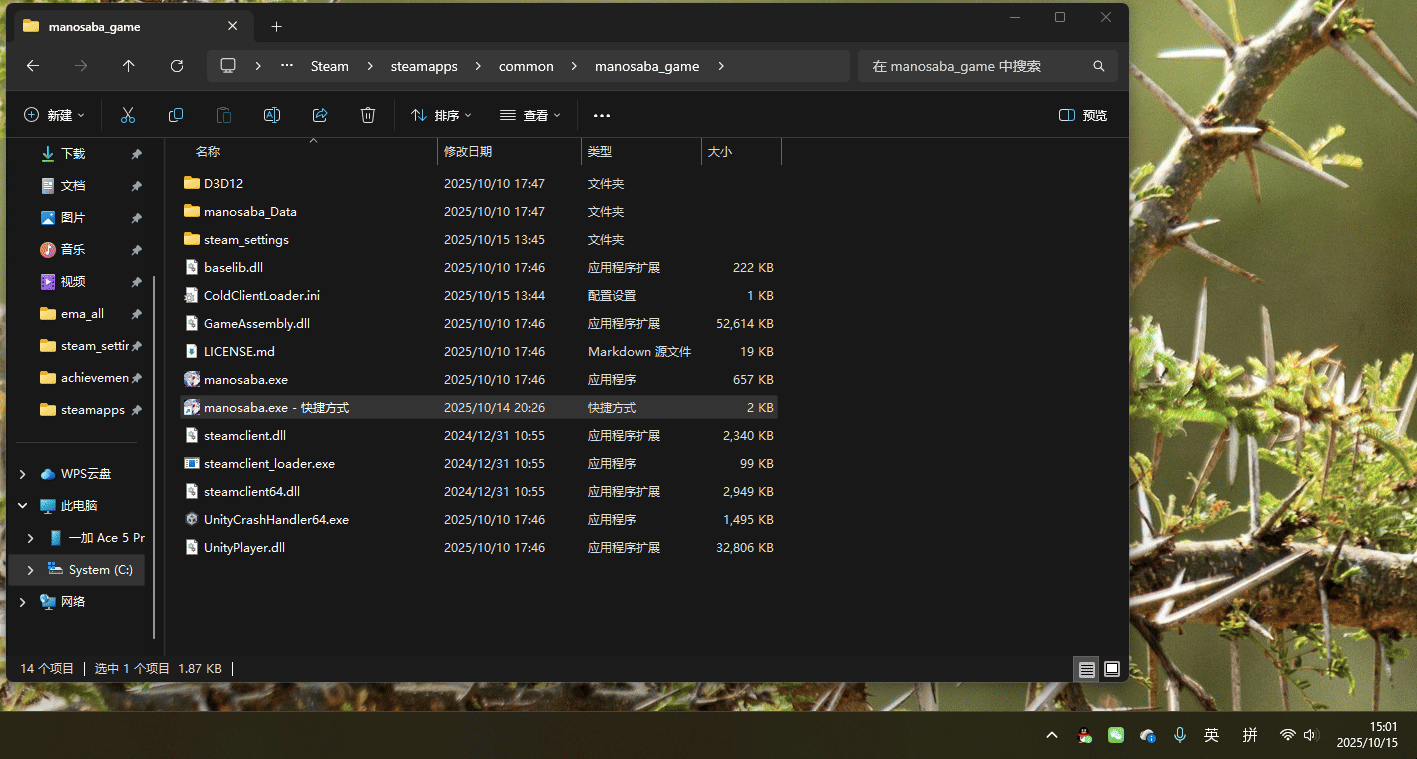Open a new File Explorer tab
The width and height of the screenshot is (1417, 759).
[x=276, y=27]
